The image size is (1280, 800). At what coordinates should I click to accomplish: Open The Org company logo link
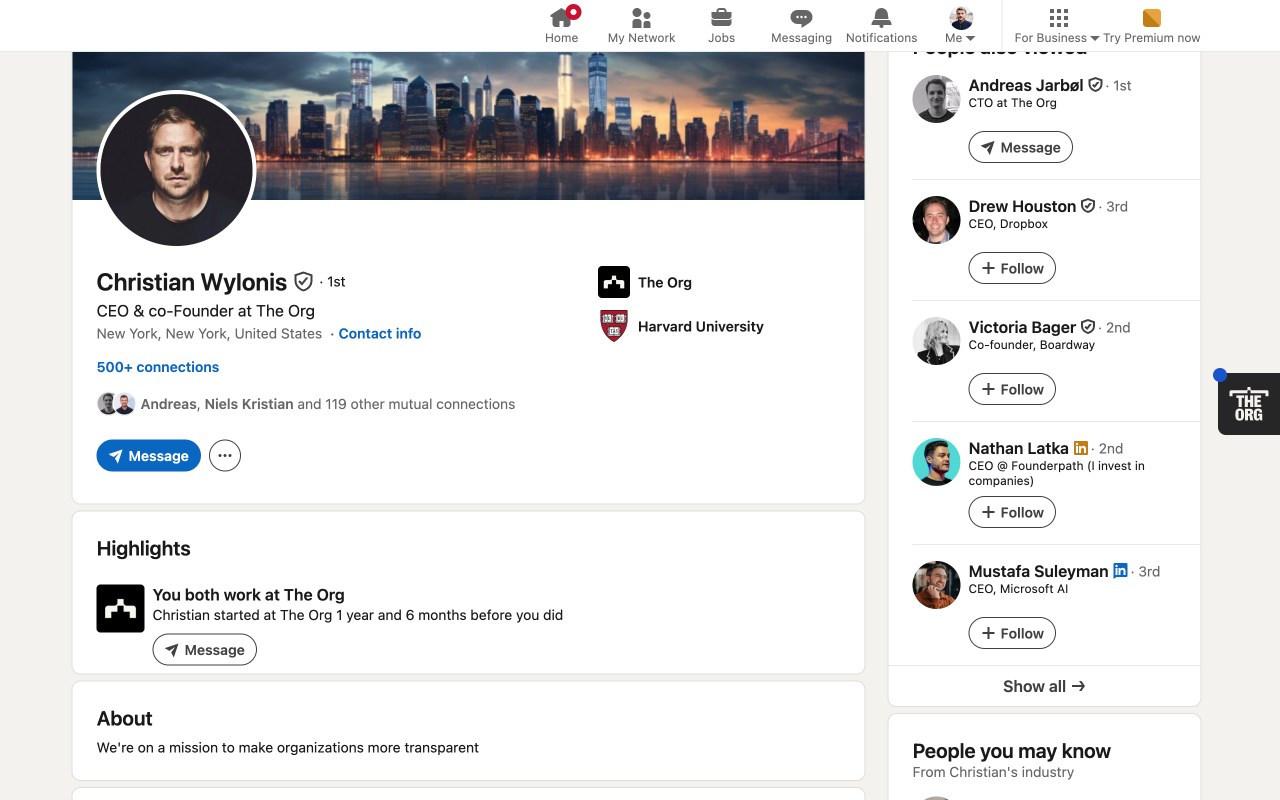[x=614, y=282]
